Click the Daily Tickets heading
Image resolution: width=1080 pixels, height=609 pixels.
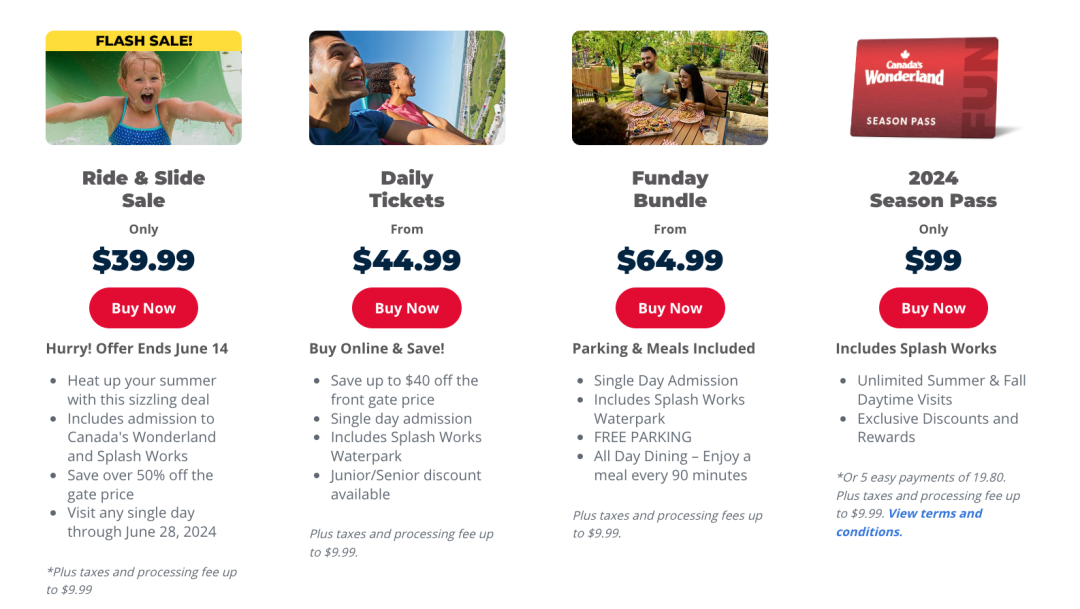[406, 189]
